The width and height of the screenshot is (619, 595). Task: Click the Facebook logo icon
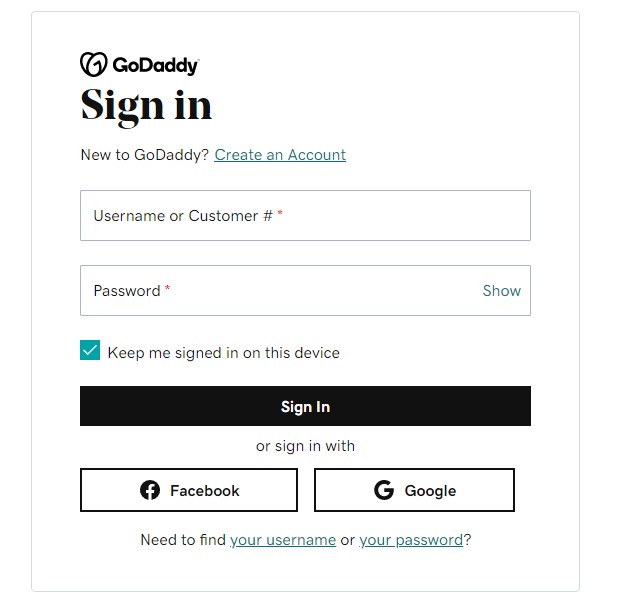point(150,490)
